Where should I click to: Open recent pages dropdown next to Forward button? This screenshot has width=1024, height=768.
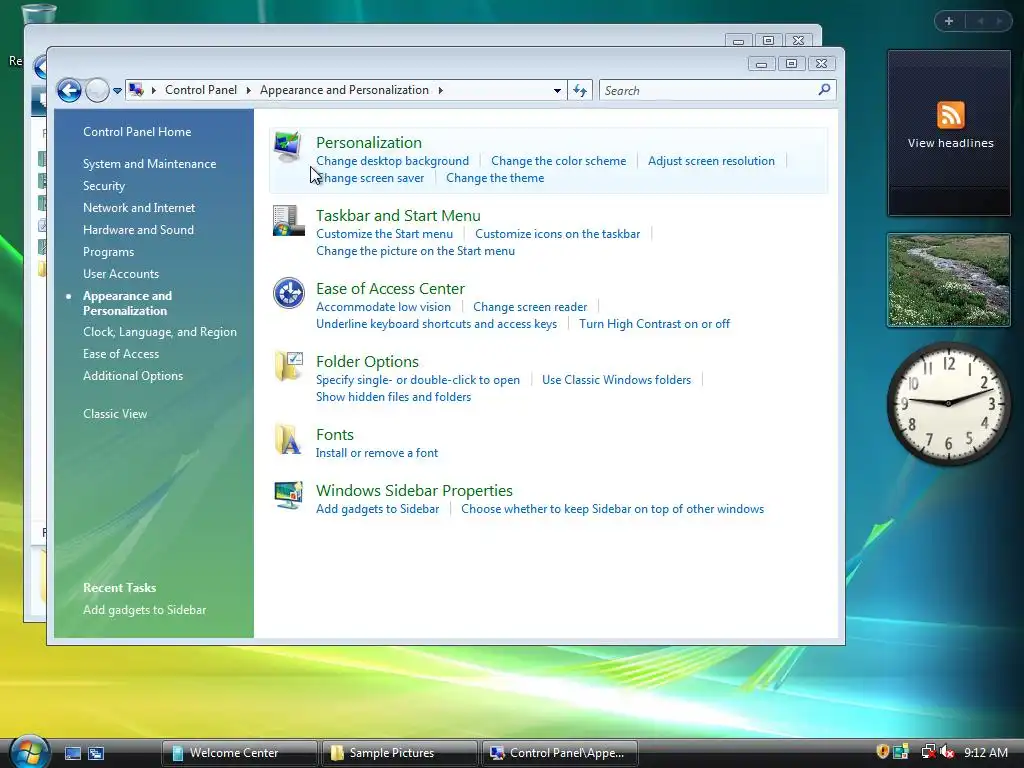[x=117, y=91]
